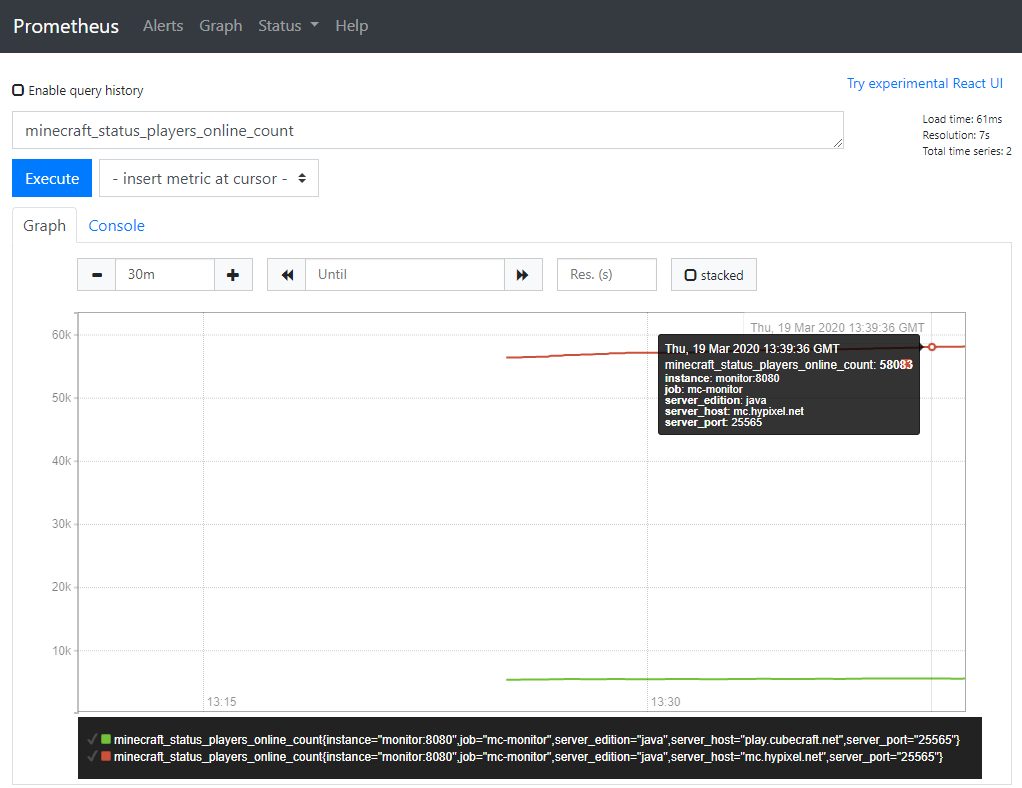Click the 13:15 time axis label
1022x788 pixels.
(x=222, y=702)
